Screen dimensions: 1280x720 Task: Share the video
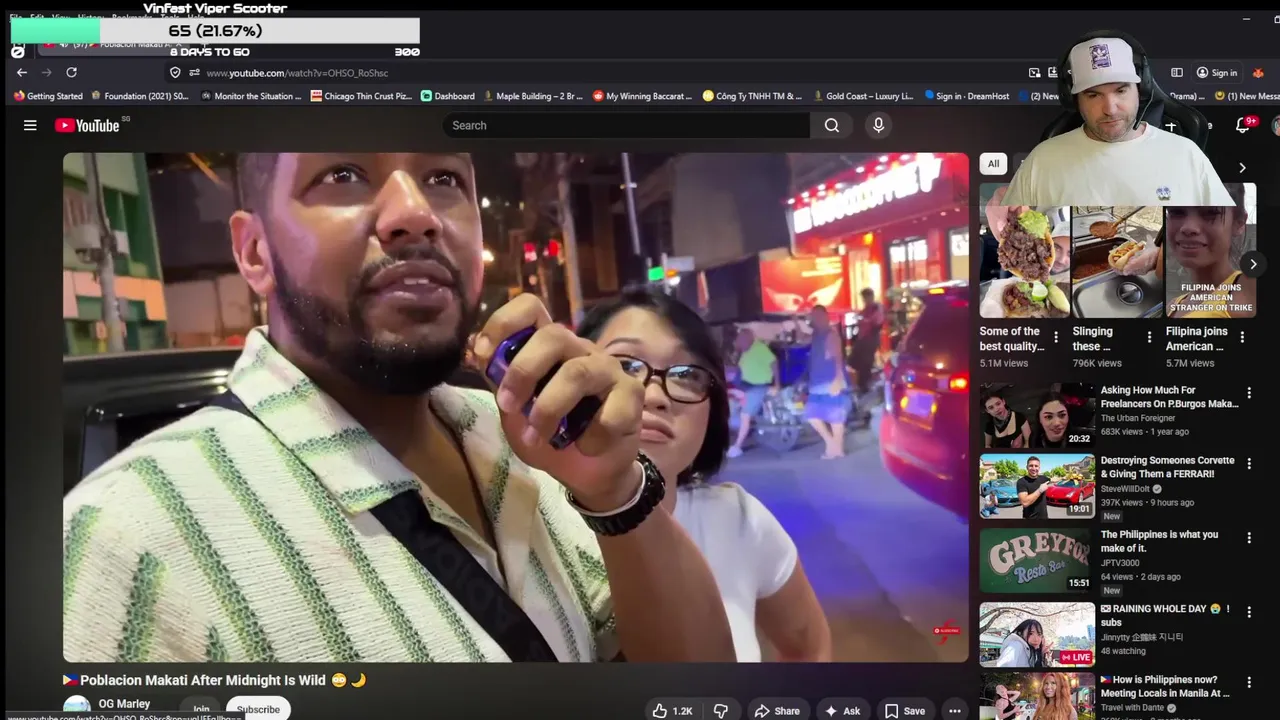777,711
